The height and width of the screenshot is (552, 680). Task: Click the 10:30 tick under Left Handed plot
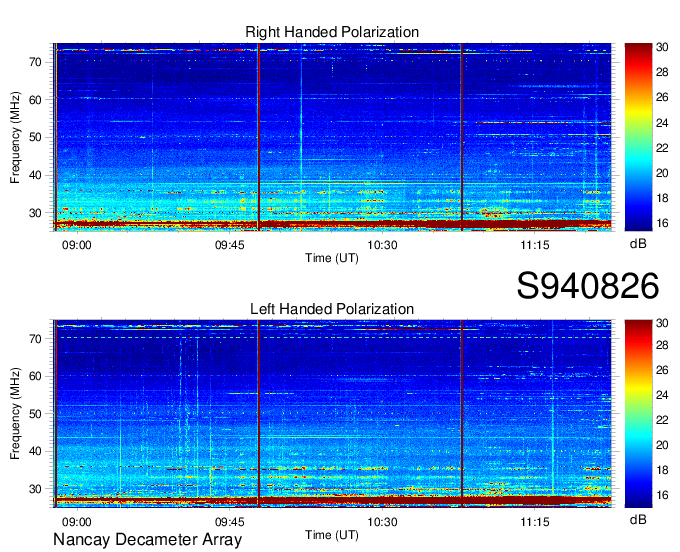(382, 522)
